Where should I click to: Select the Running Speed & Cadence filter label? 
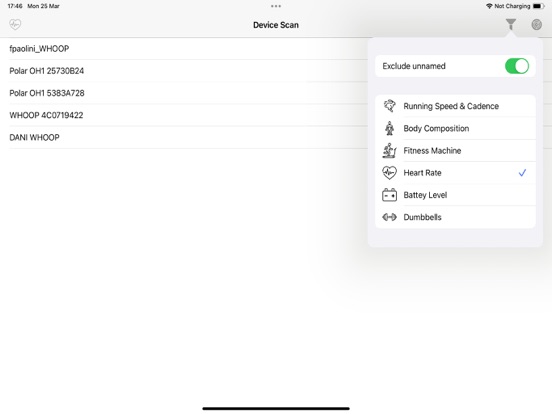451,106
